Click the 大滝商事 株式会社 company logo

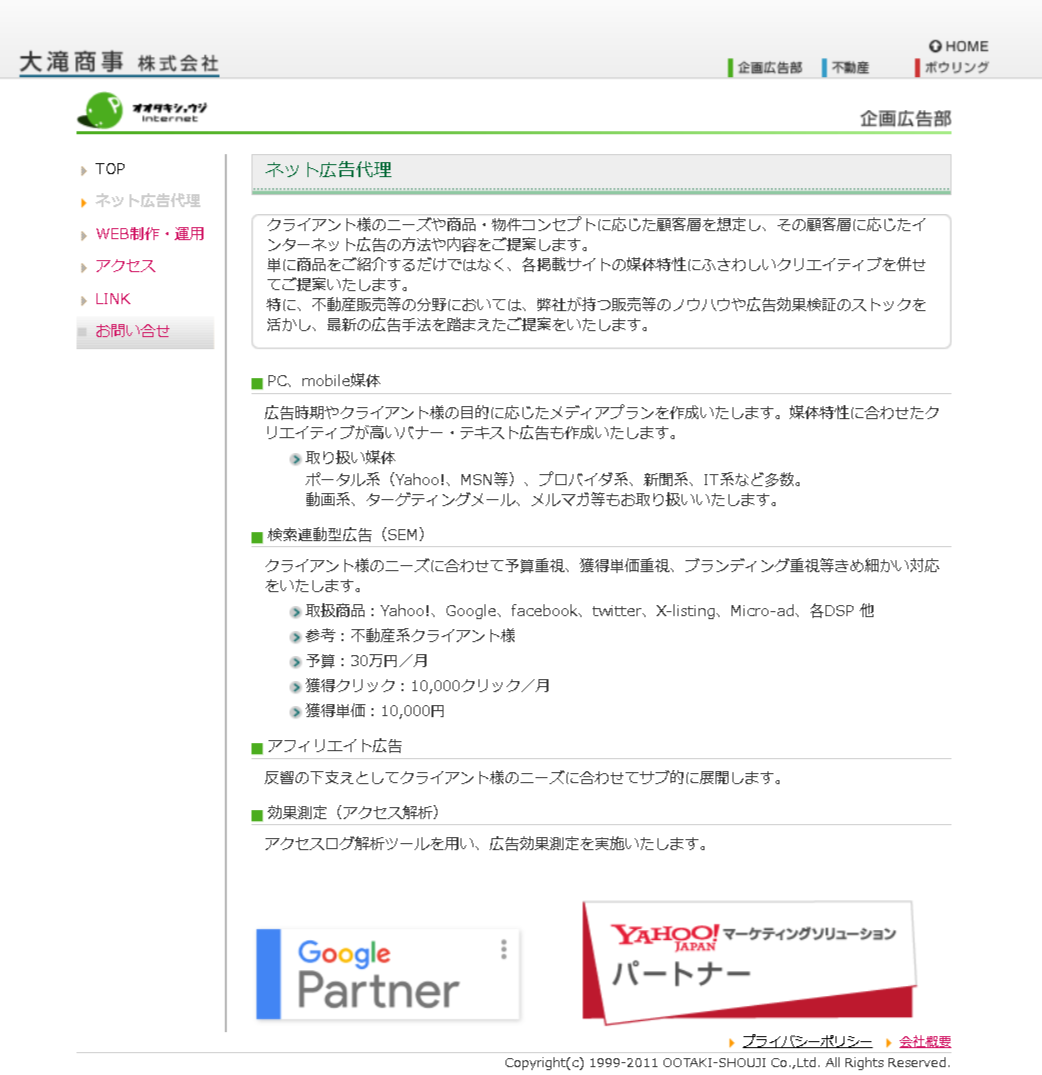119,63
